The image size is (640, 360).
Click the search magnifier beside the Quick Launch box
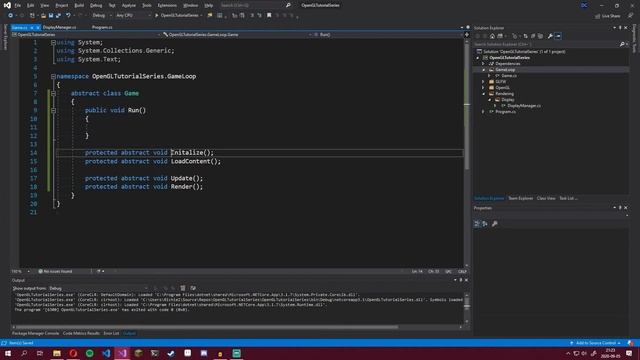[288, 5]
